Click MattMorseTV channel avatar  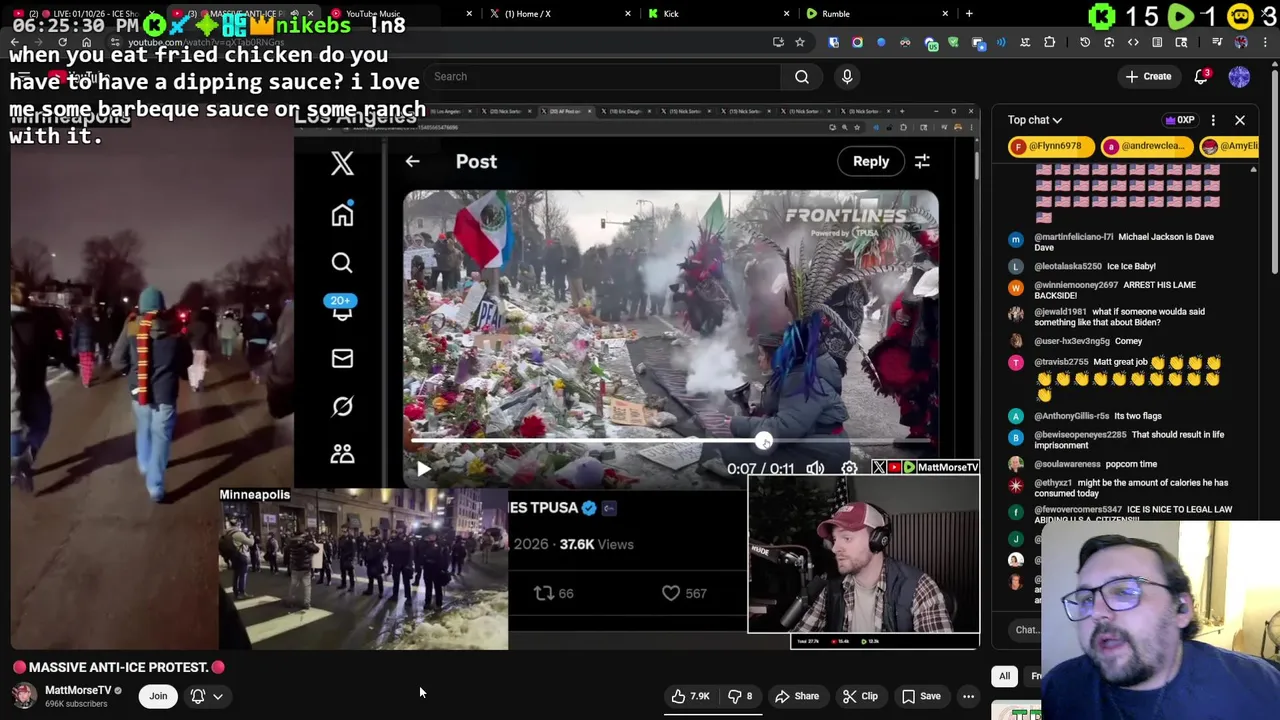[x=24, y=696]
